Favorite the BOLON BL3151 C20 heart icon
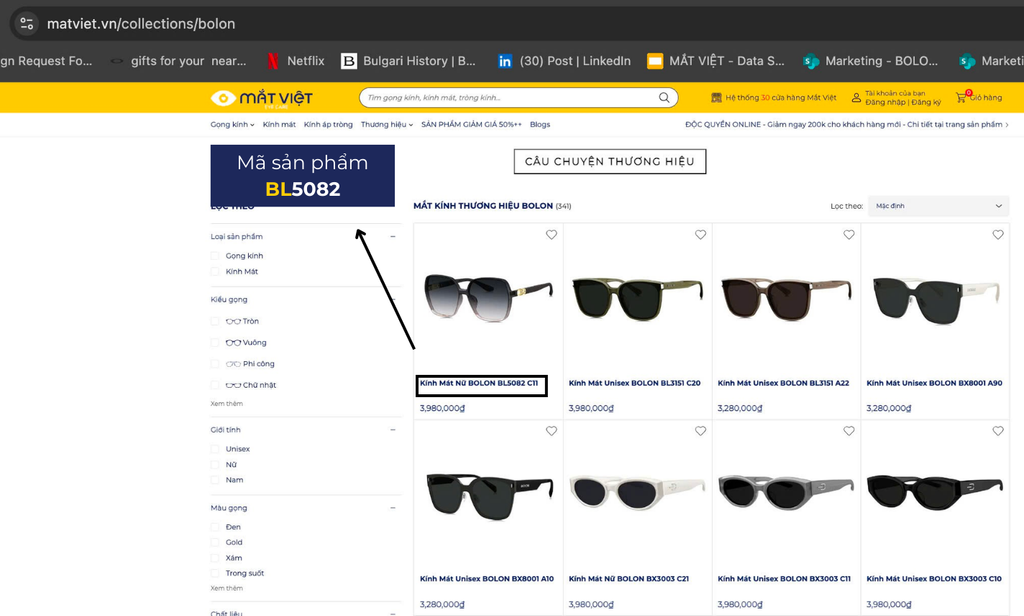Image resolution: width=1024 pixels, height=616 pixels. pyautogui.click(x=700, y=235)
